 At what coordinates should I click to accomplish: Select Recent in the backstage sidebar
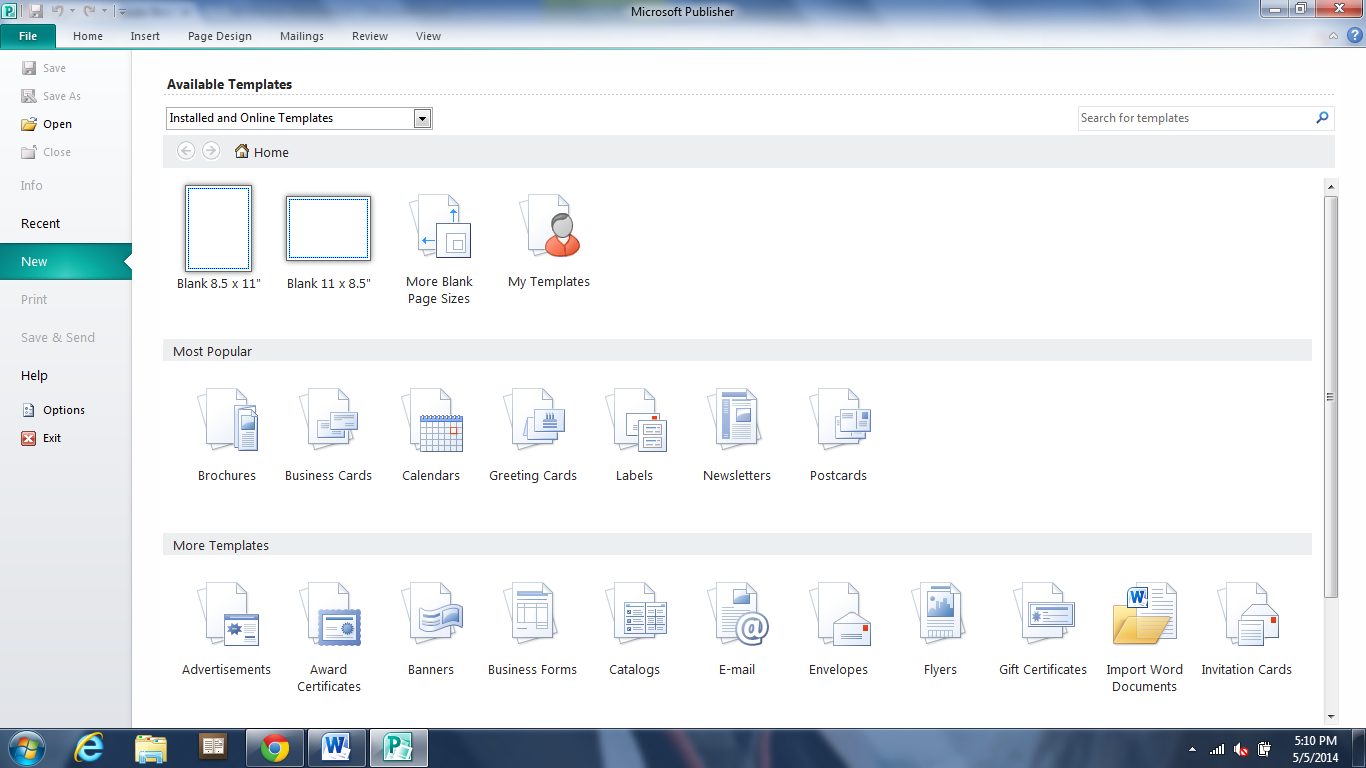pos(41,223)
